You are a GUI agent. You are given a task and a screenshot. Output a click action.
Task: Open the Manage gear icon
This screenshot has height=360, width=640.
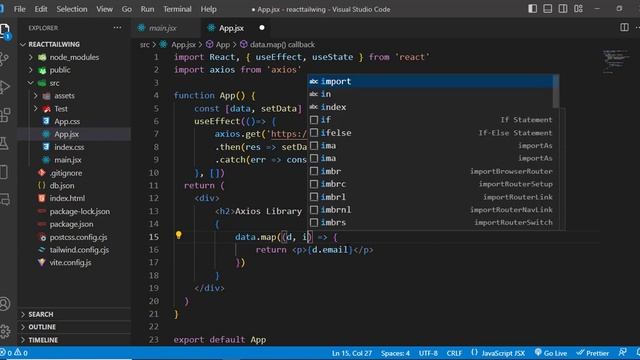[x=4, y=331]
